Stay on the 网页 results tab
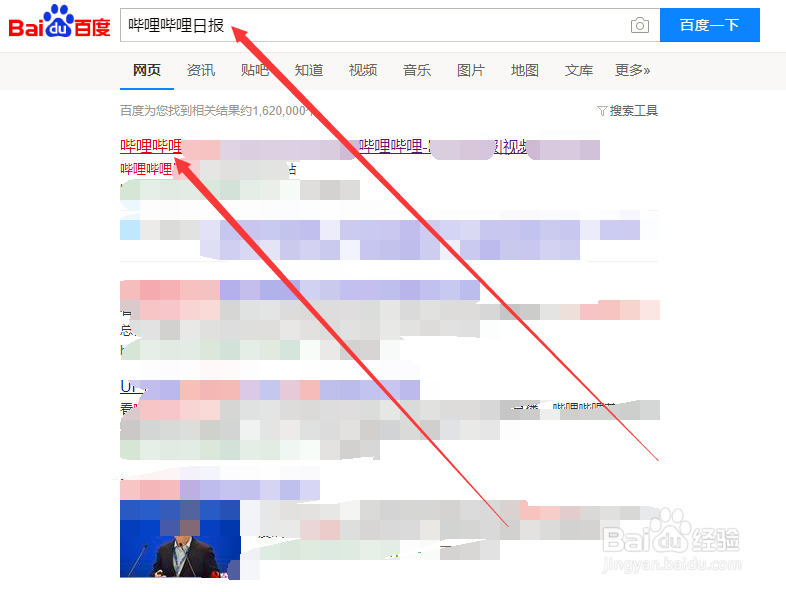786x592 pixels. pyautogui.click(x=147, y=70)
